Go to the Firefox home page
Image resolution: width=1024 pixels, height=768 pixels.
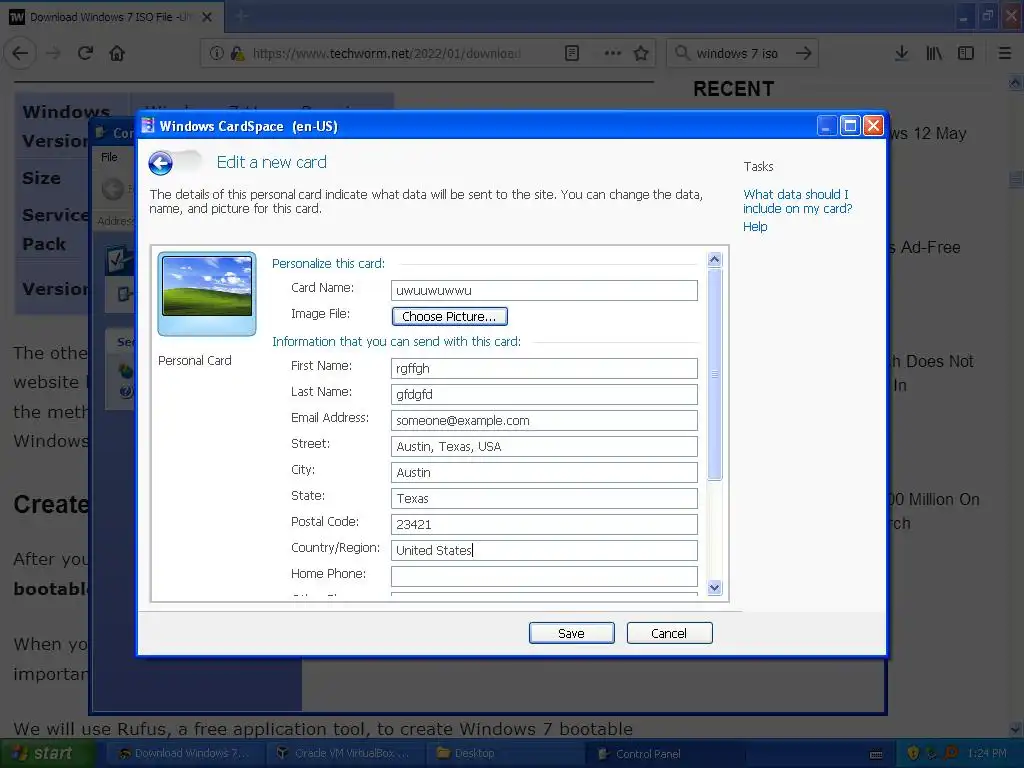pyautogui.click(x=117, y=53)
